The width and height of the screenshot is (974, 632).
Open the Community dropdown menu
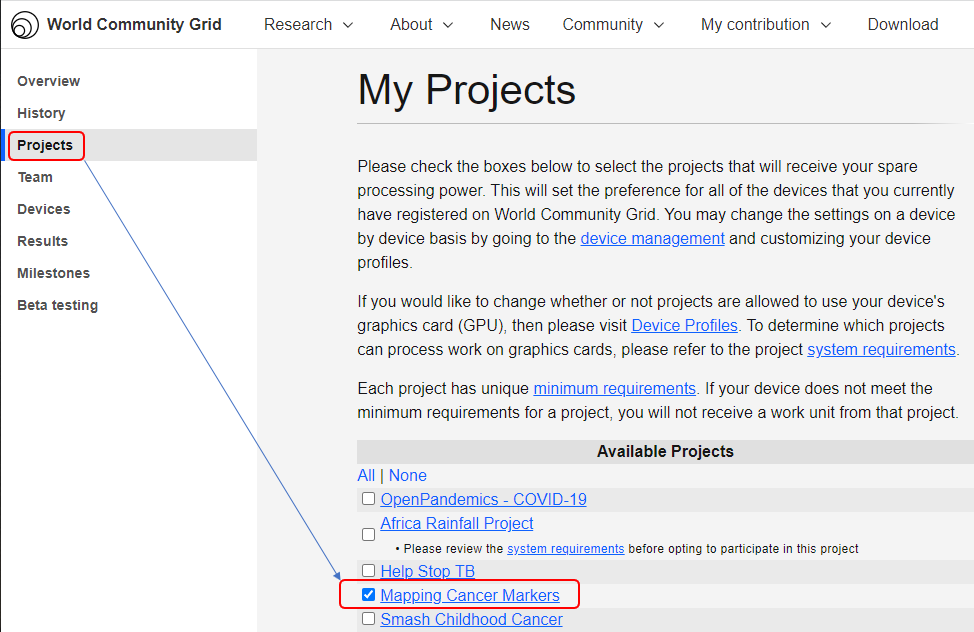coord(613,25)
